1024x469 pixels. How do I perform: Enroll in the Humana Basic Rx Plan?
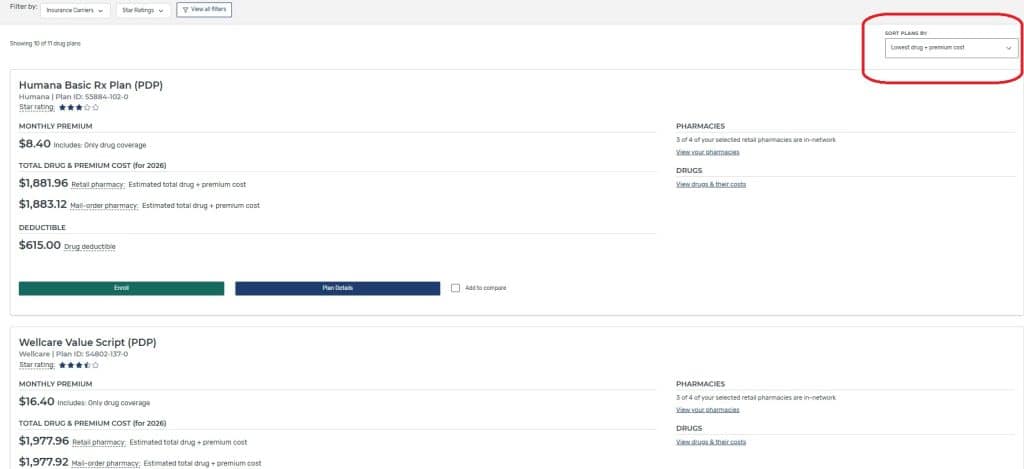121,288
